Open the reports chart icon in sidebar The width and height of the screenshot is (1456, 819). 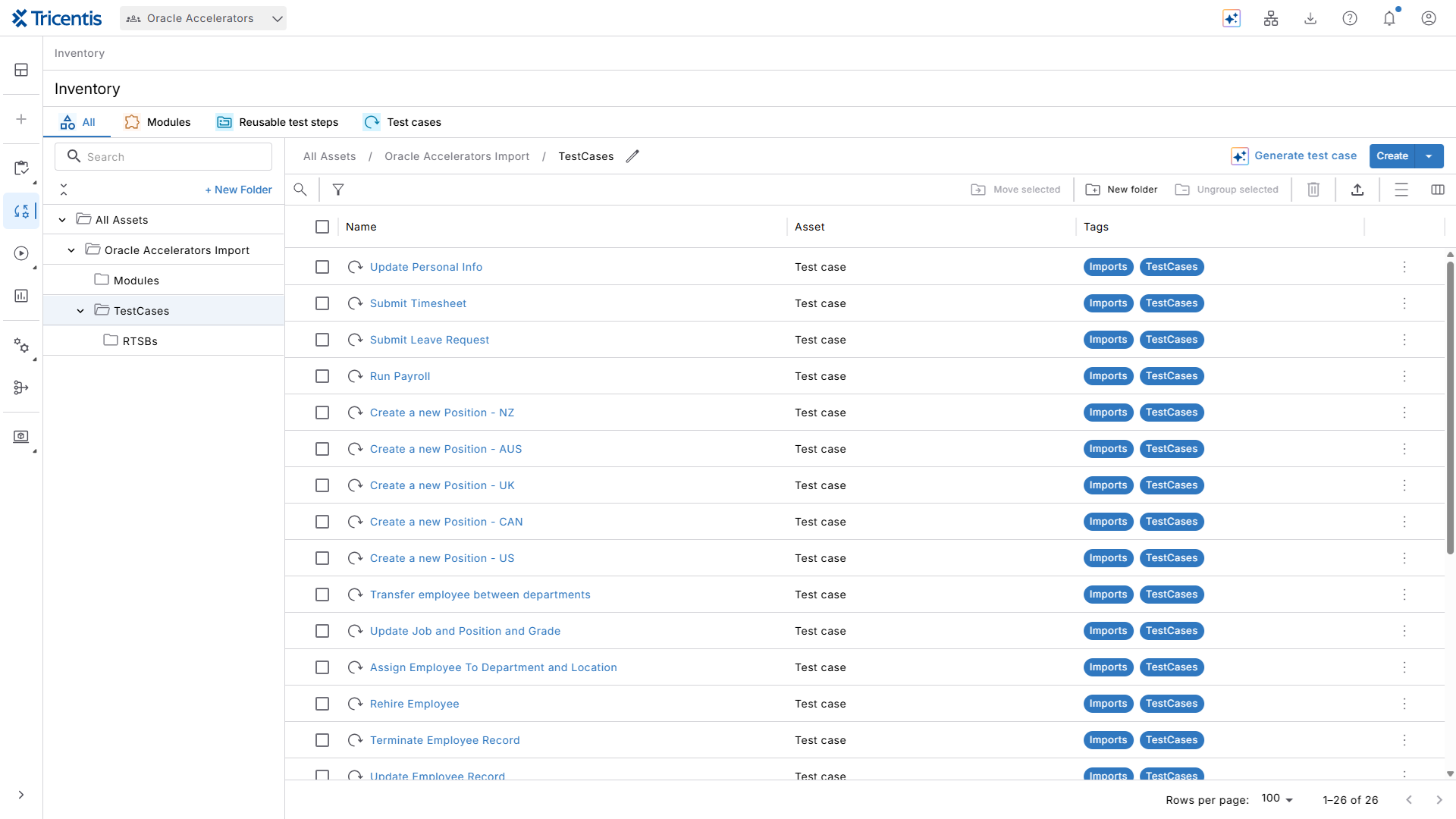tap(21, 296)
